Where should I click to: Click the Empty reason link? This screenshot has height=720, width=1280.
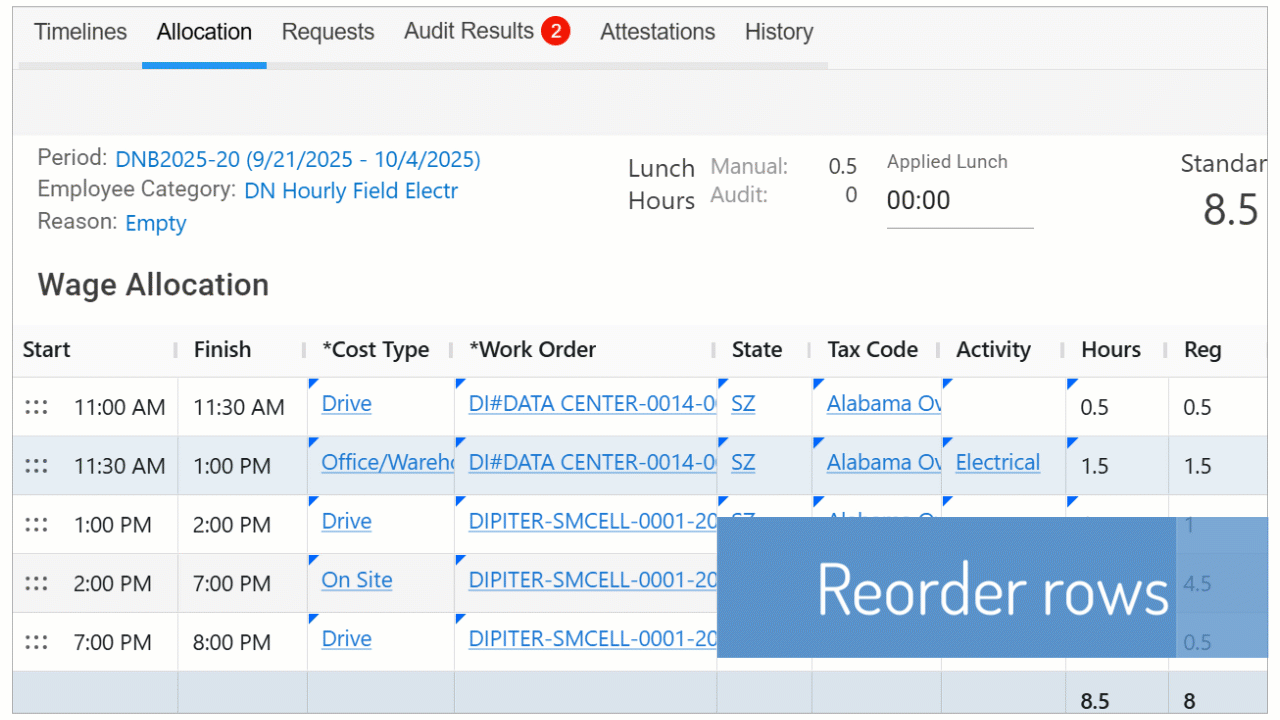156,223
